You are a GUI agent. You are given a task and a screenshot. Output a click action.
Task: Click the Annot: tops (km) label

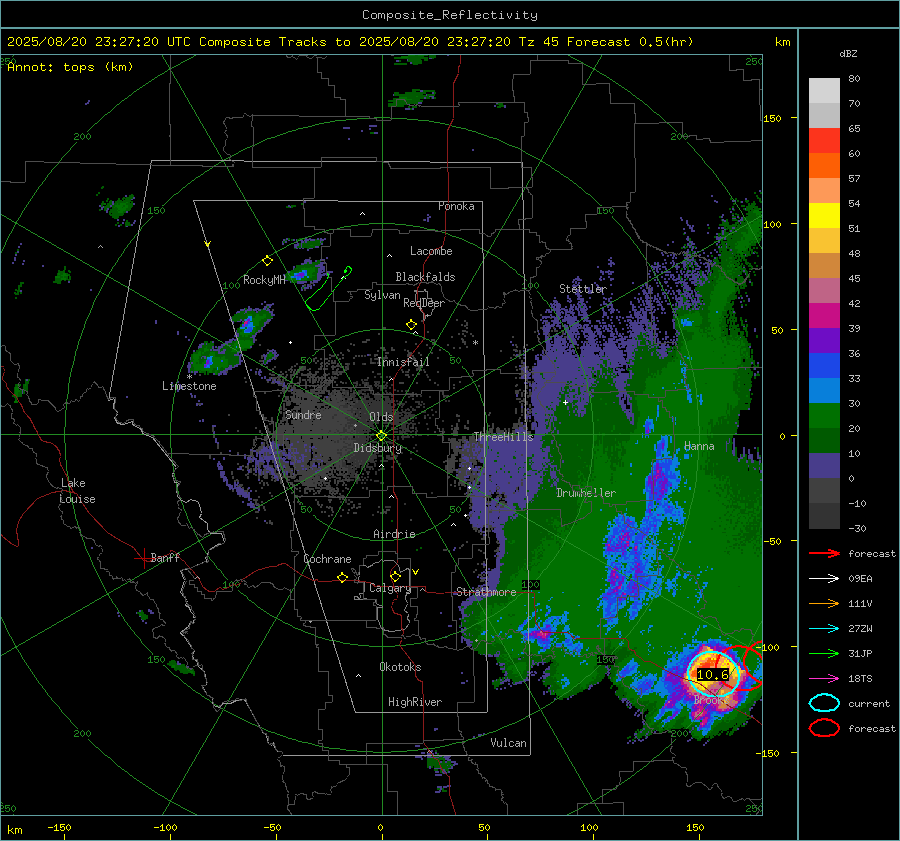[x=70, y=67]
